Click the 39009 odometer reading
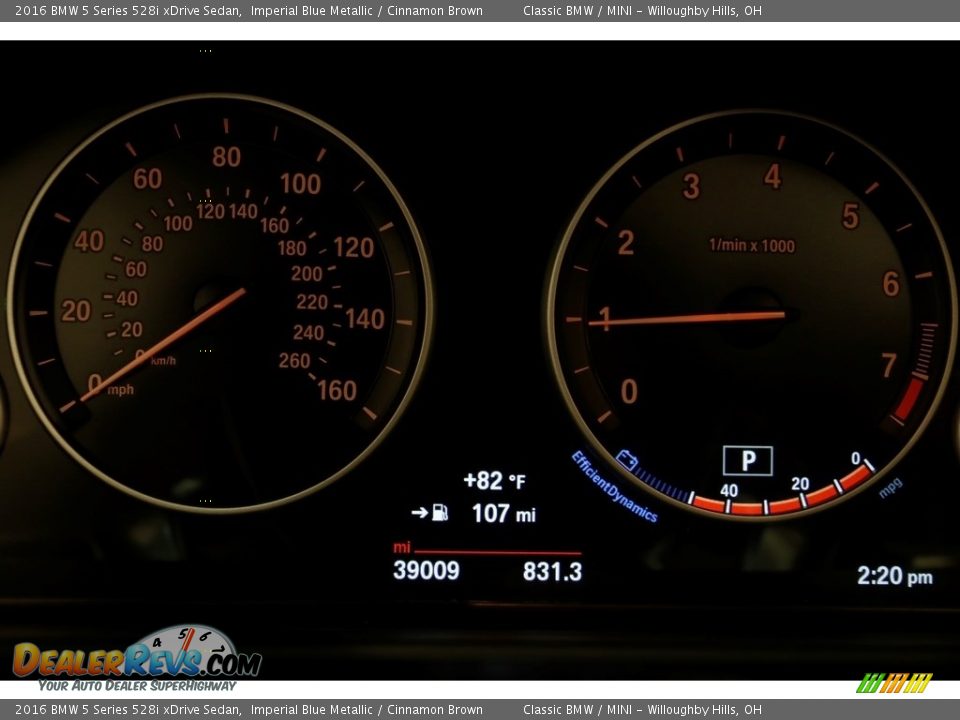This screenshot has width=960, height=720. 426,571
